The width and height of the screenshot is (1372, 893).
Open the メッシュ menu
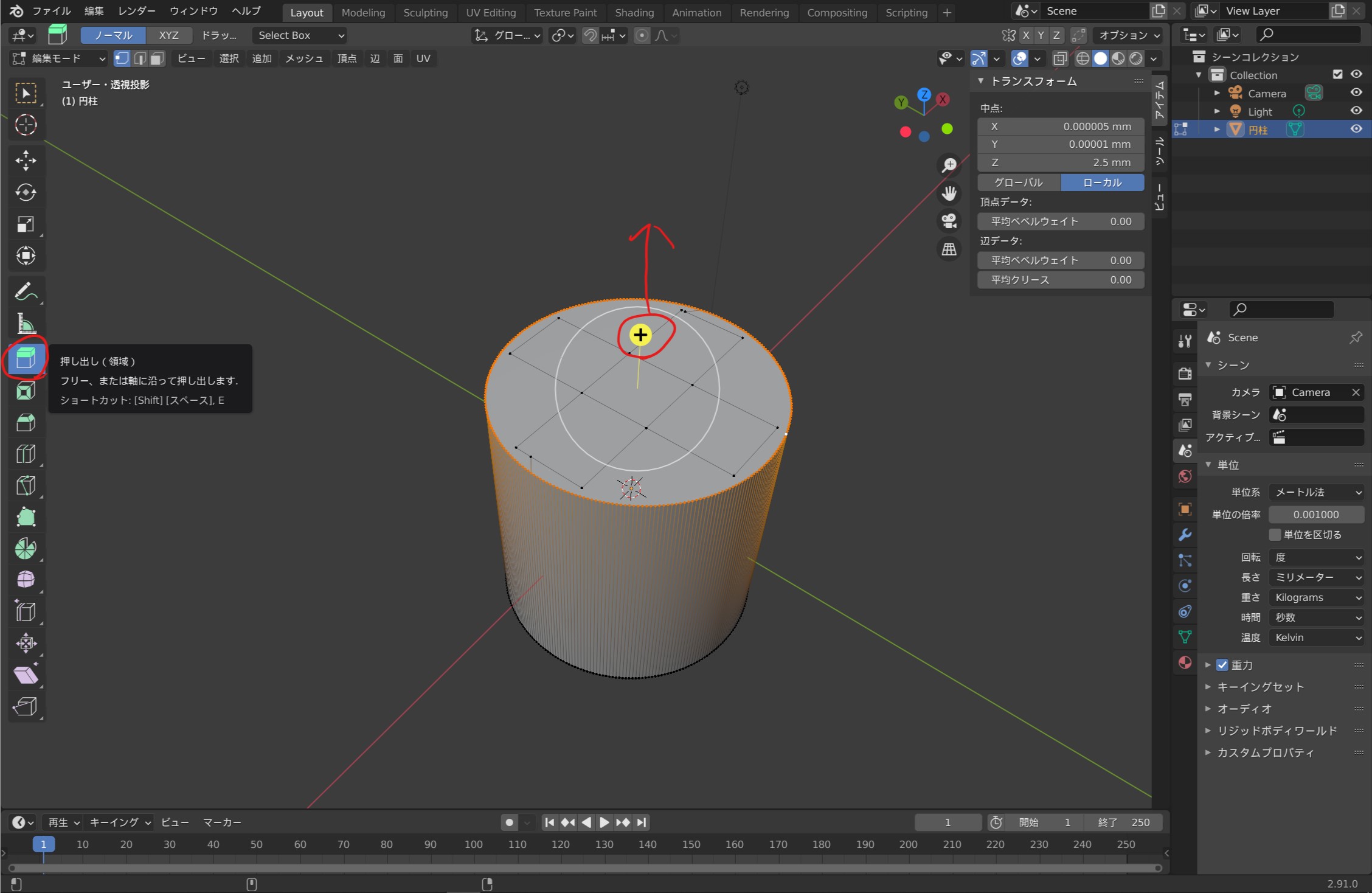coord(304,58)
